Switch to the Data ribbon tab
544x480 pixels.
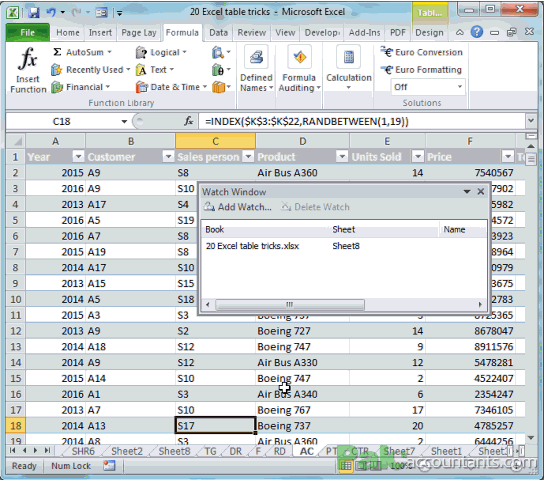(219, 33)
